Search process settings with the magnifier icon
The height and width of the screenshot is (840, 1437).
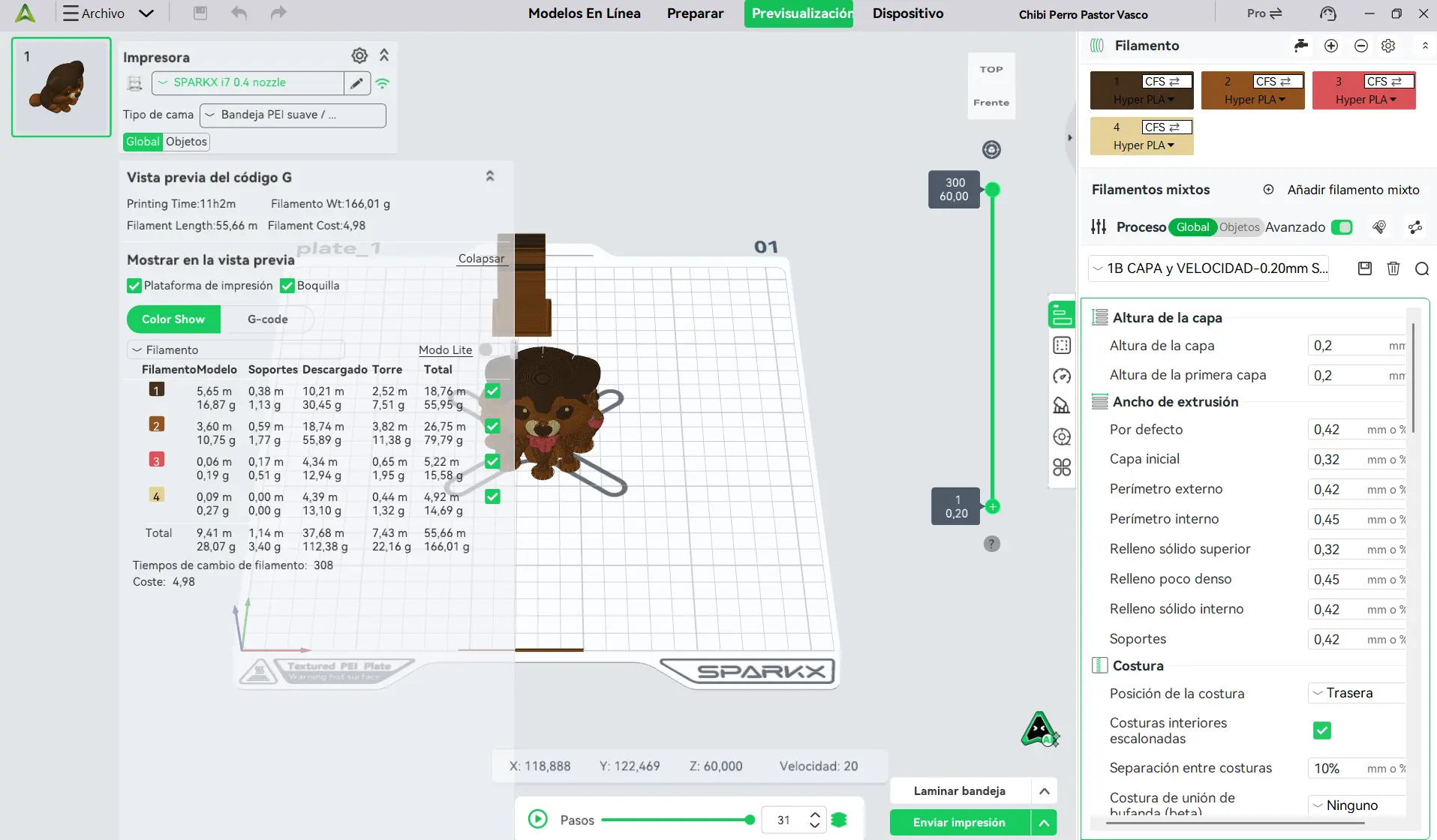pyautogui.click(x=1421, y=268)
